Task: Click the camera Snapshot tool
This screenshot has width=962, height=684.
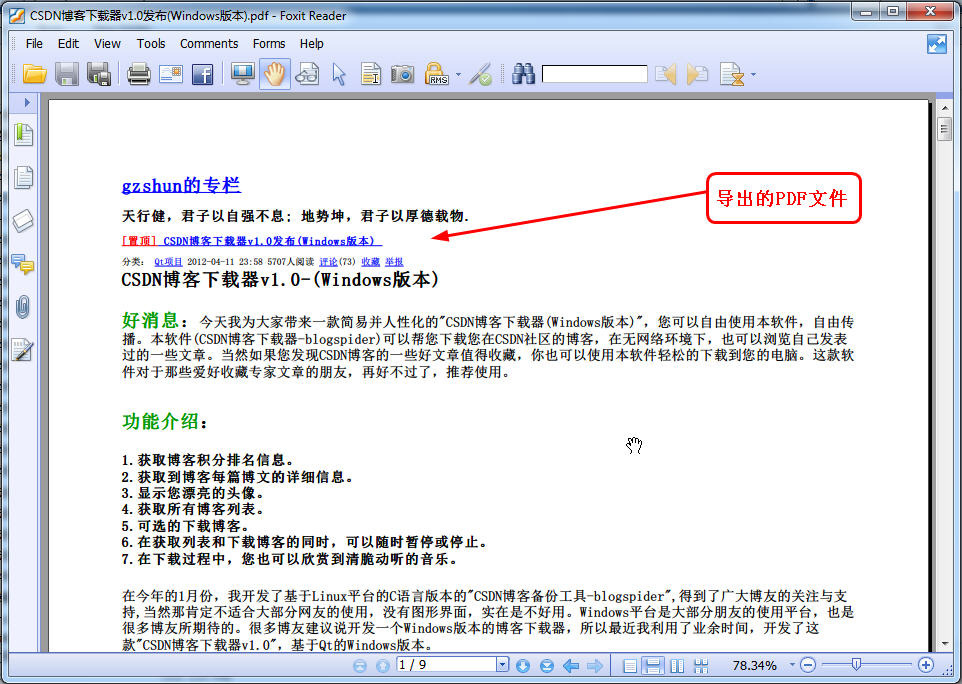Action: [402, 74]
